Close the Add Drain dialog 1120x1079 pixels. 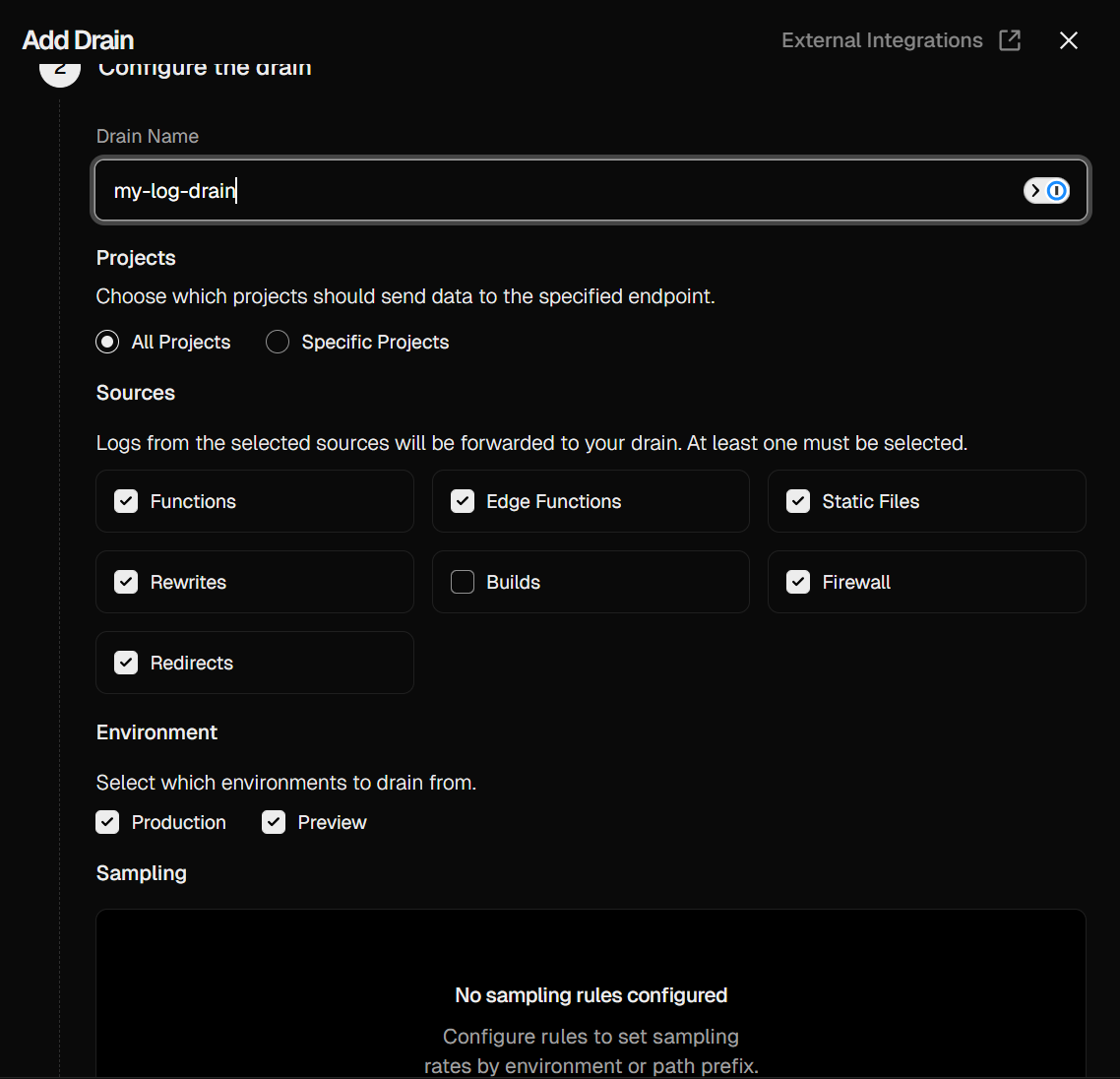point(1068,40)
